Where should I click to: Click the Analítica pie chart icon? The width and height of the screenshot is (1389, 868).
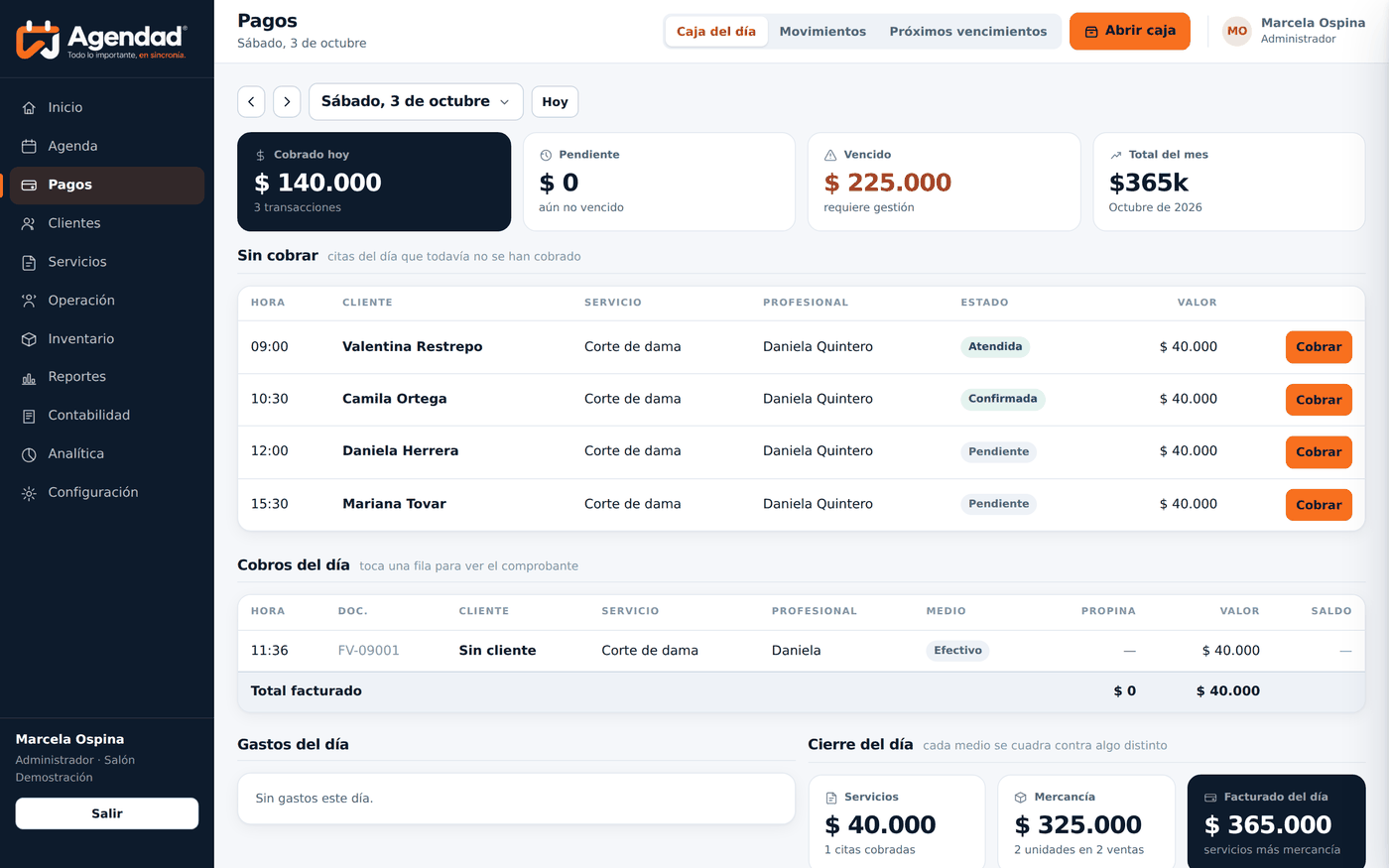(x=29, y=454)
